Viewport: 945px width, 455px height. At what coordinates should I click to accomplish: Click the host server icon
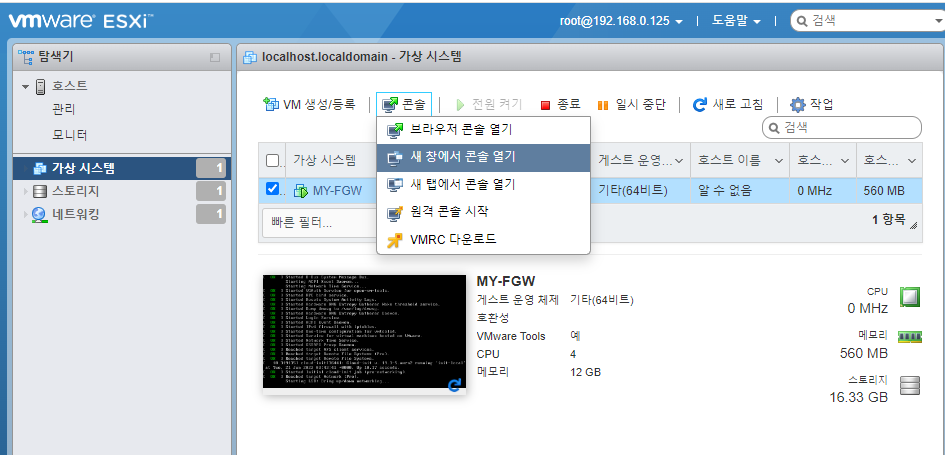tap(40, 87)
